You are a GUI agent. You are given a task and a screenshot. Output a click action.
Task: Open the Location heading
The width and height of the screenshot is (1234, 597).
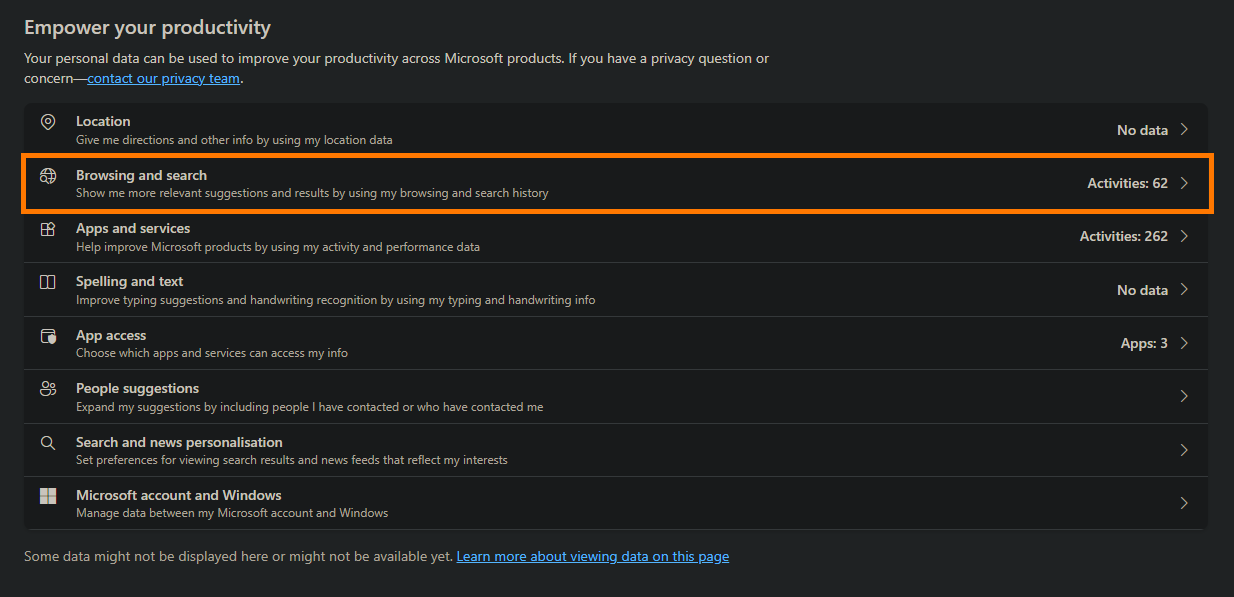tap(103, 121)
